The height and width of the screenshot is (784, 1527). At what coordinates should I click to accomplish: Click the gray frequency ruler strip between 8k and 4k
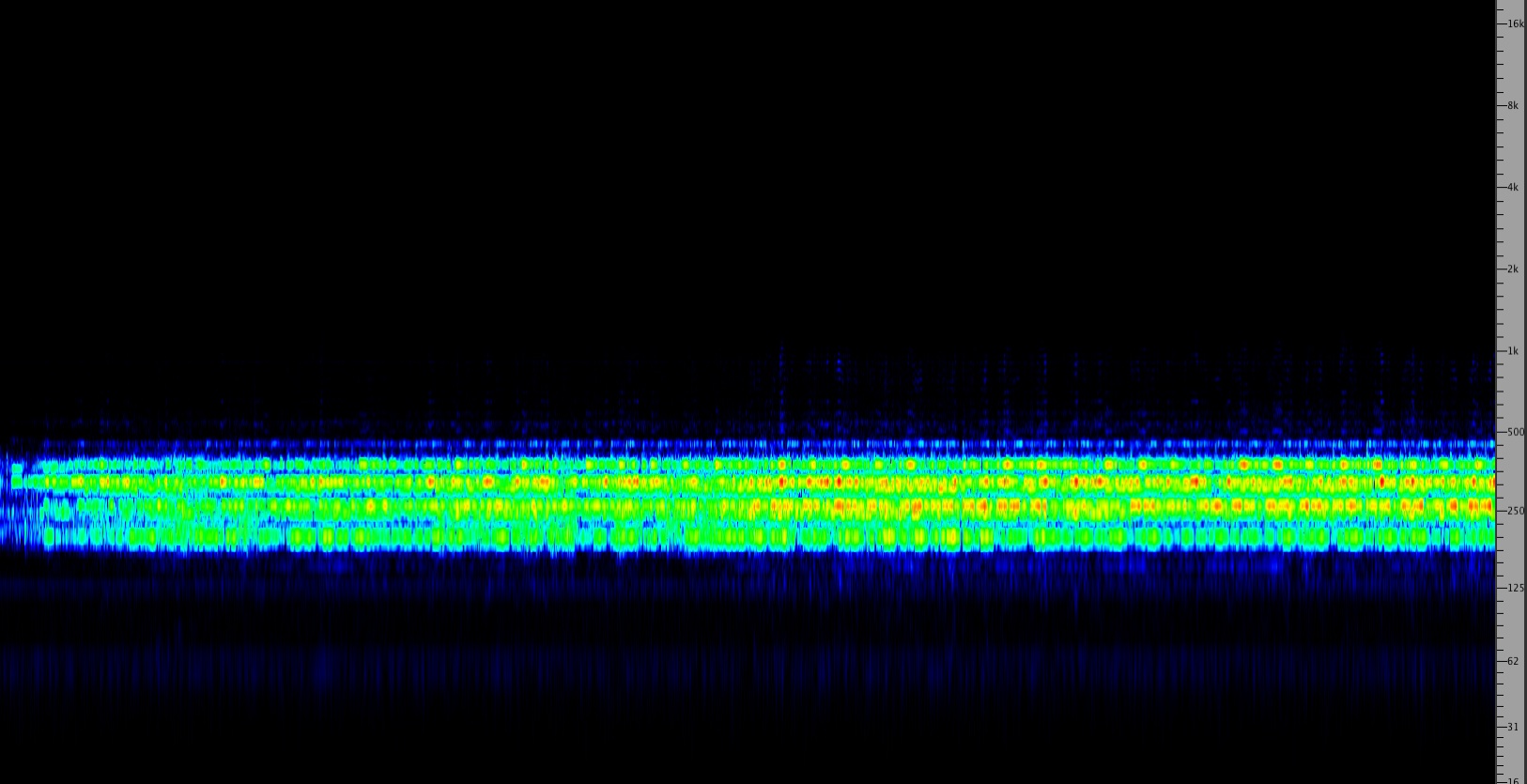click(1510, 146)
